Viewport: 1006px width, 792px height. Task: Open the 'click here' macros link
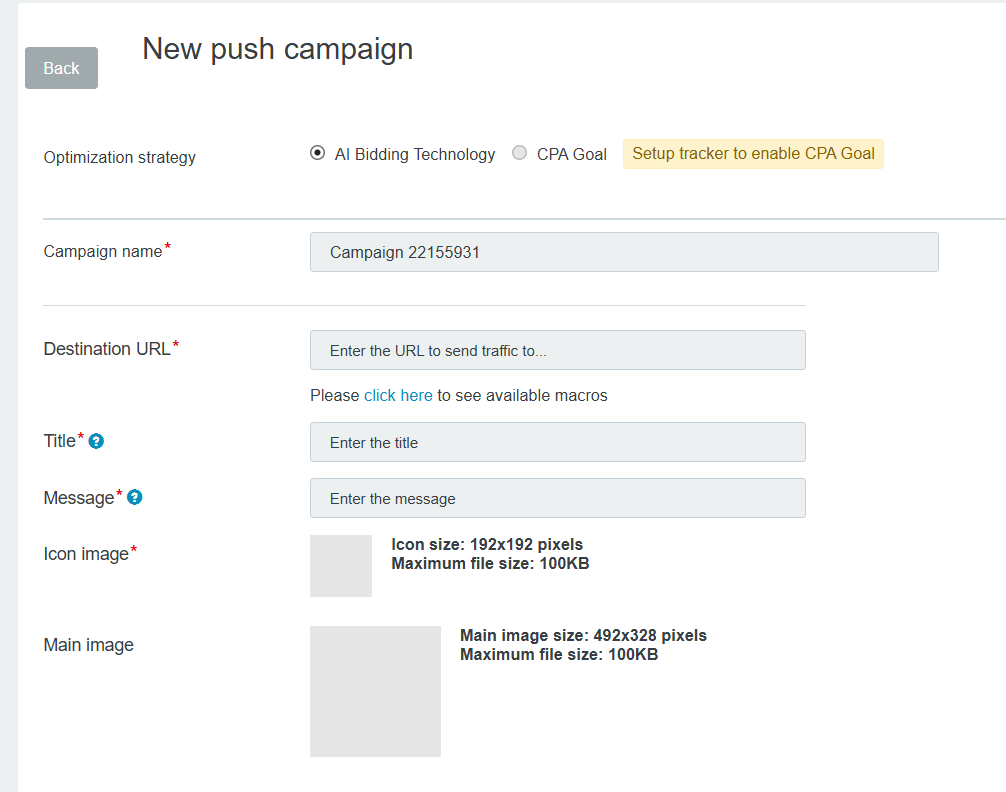[x=398, y=395]
